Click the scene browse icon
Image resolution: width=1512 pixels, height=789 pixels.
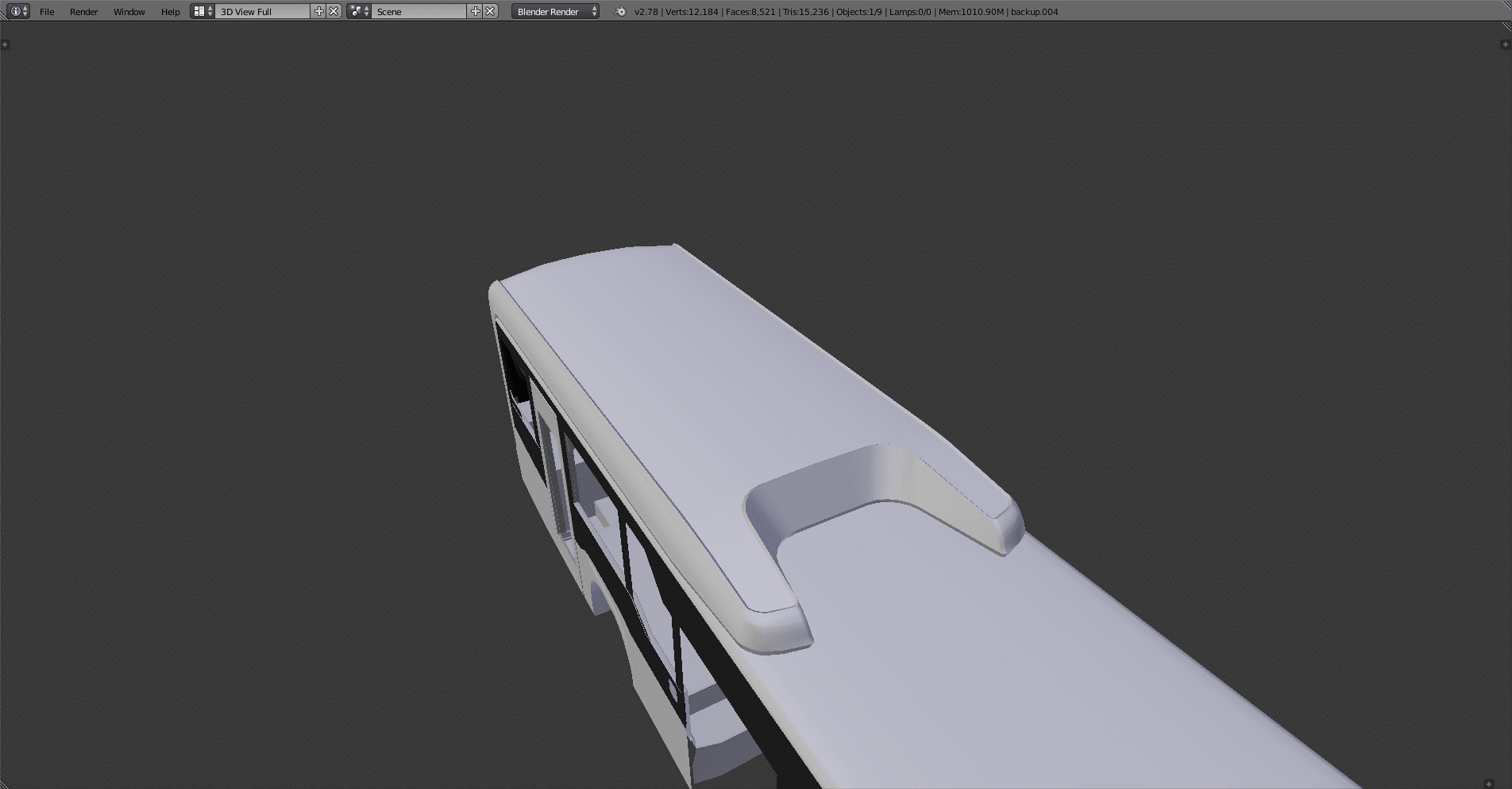click(359, 11)
